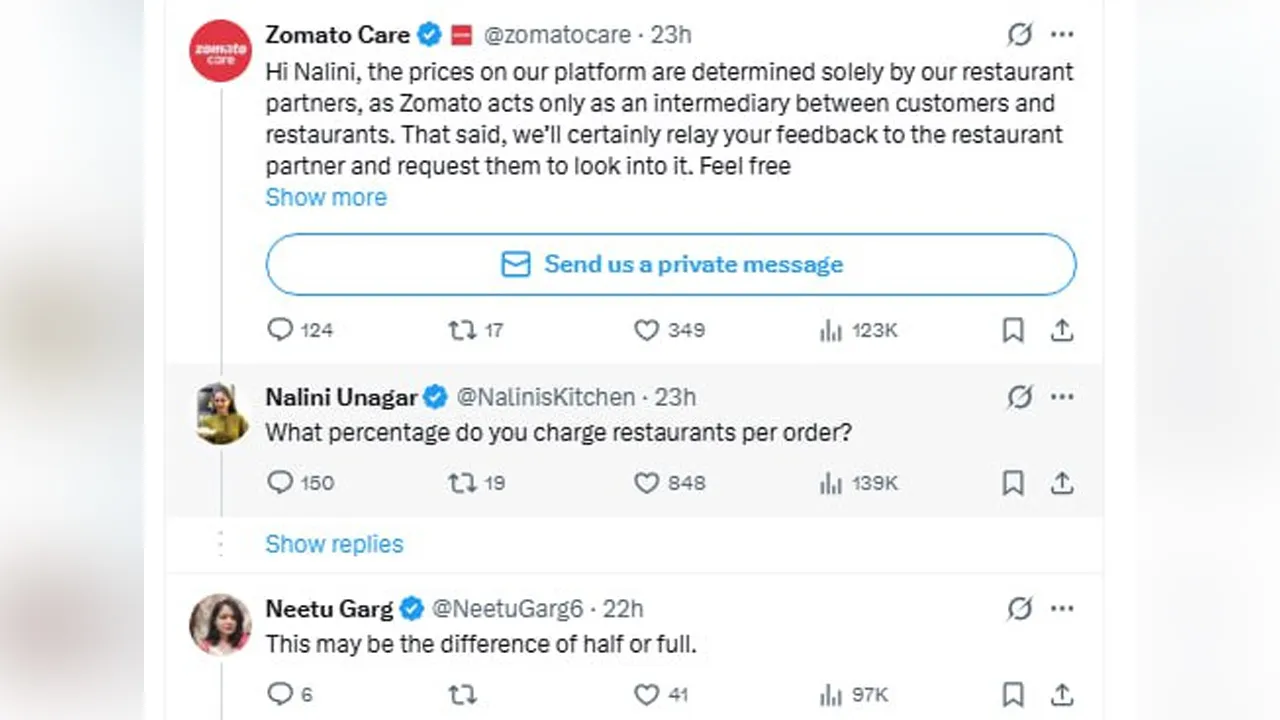Screen dimensions: 1280x720
Task: View analytics on Nalini's tweet
Action: click(x=830, y=483)
